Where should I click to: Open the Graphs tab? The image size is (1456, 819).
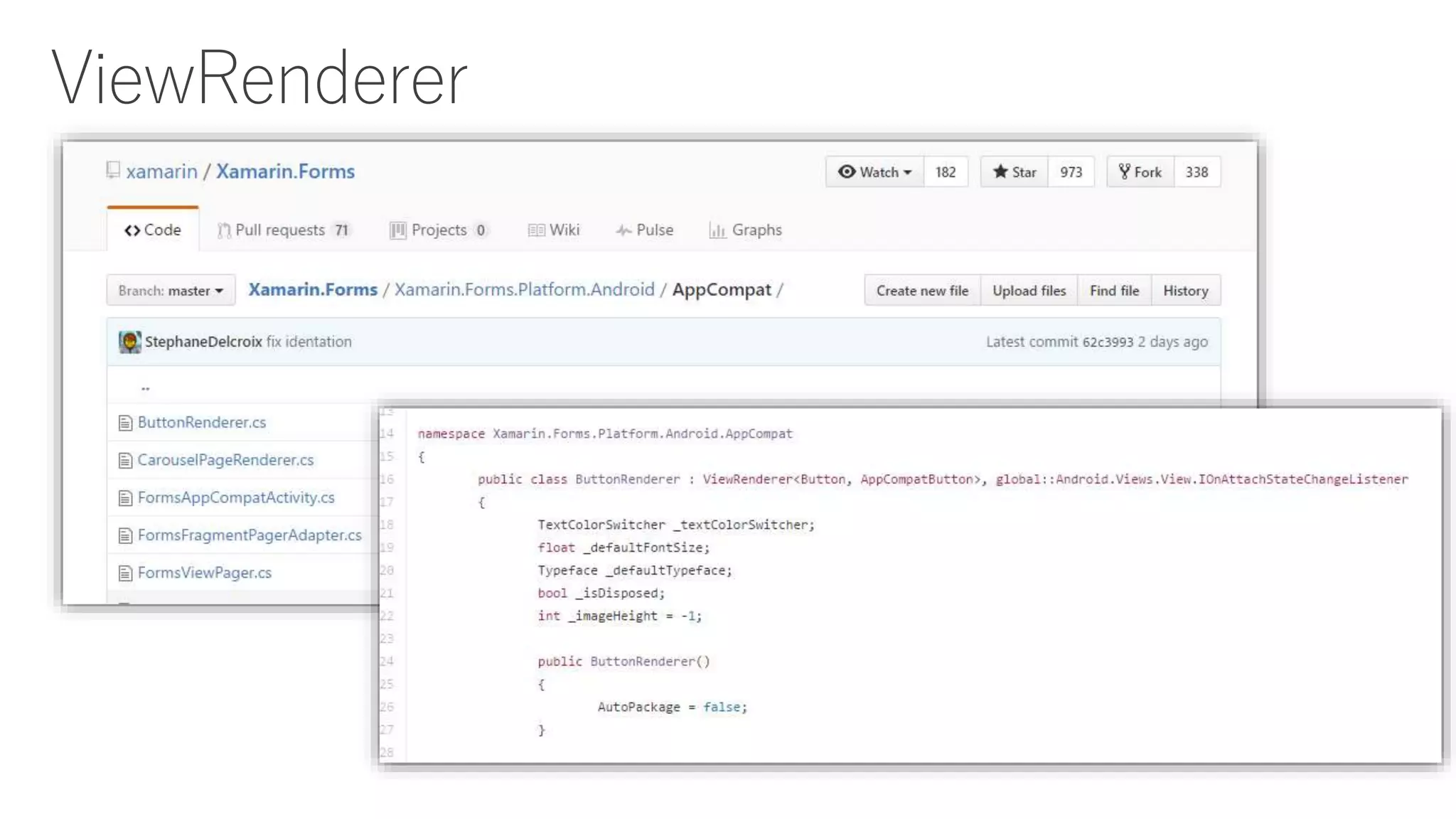(x=746, y=230)
